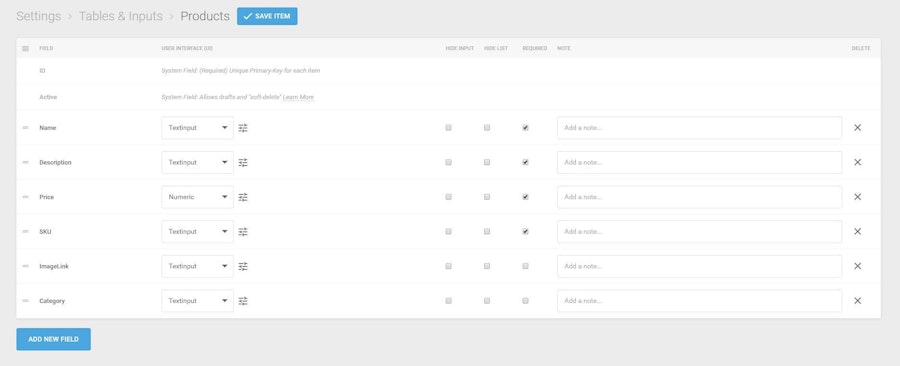Open options for the Name field interface
This screenshot has width=900, height=366.
tap(243, 128)
